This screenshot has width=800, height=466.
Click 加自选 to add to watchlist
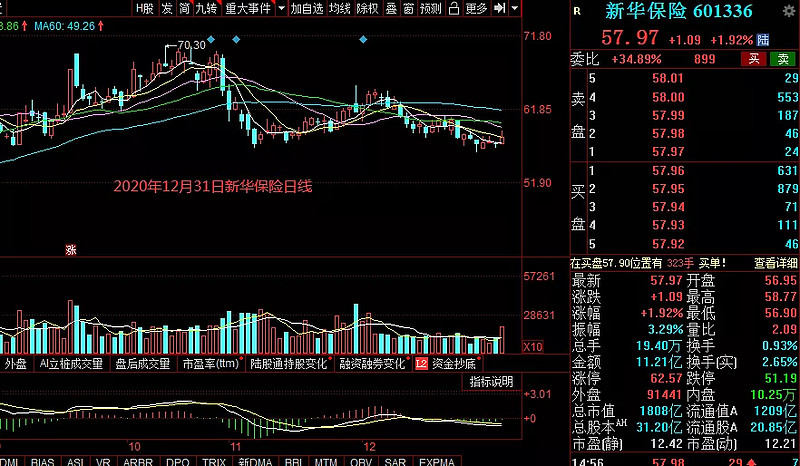(x=307, y=8)
